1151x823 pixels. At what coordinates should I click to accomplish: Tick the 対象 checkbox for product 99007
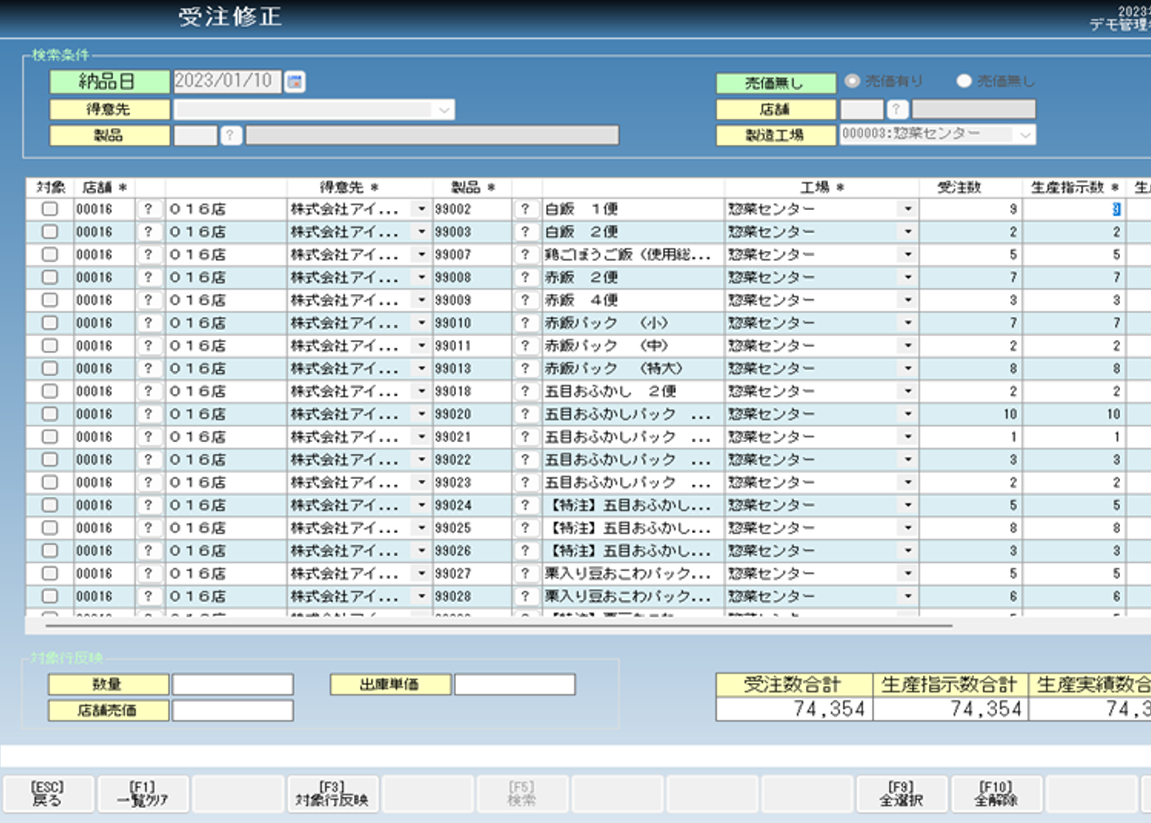coord(49,255)
